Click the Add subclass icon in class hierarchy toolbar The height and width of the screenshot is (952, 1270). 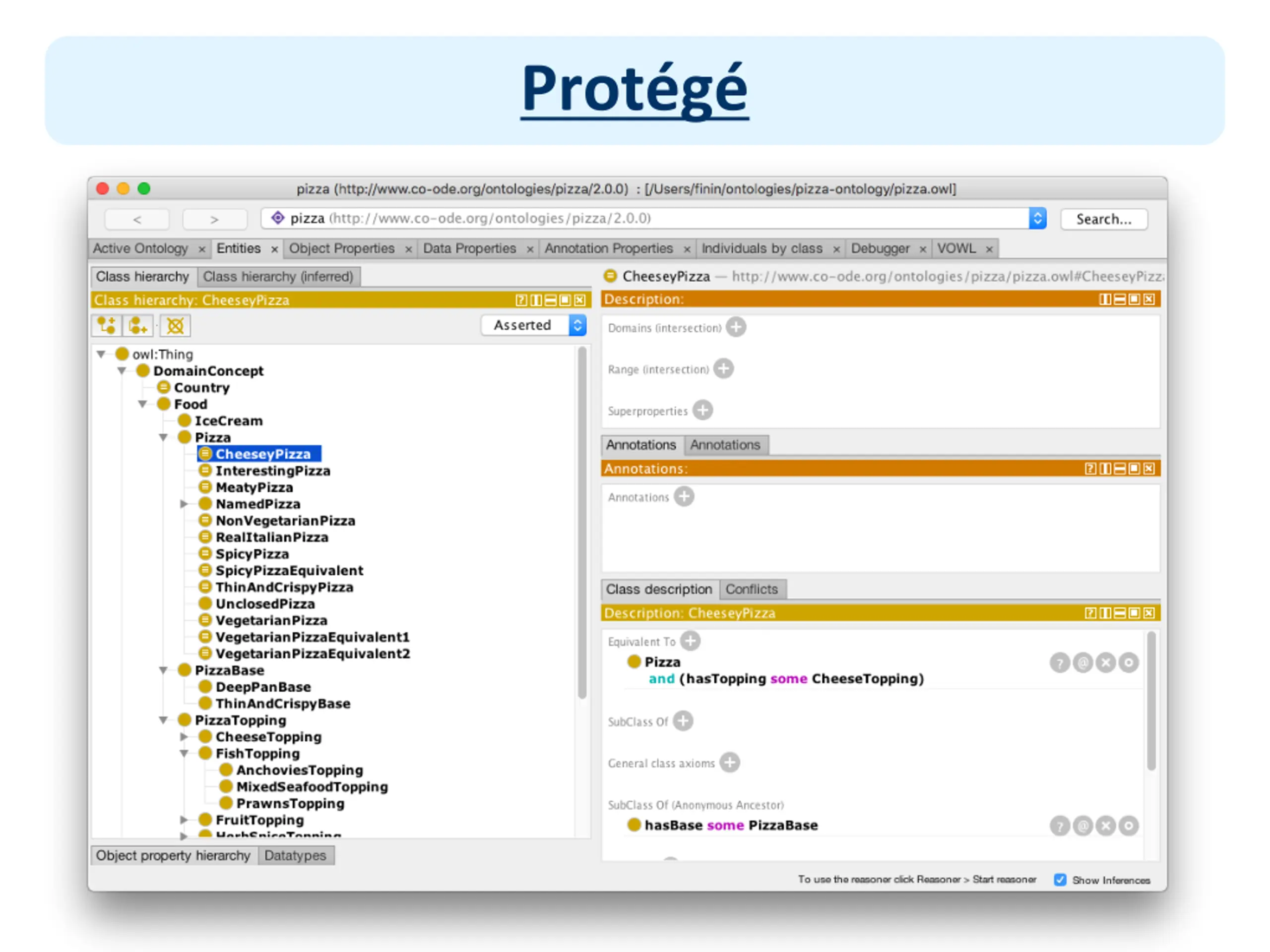(x=106, y=325)
